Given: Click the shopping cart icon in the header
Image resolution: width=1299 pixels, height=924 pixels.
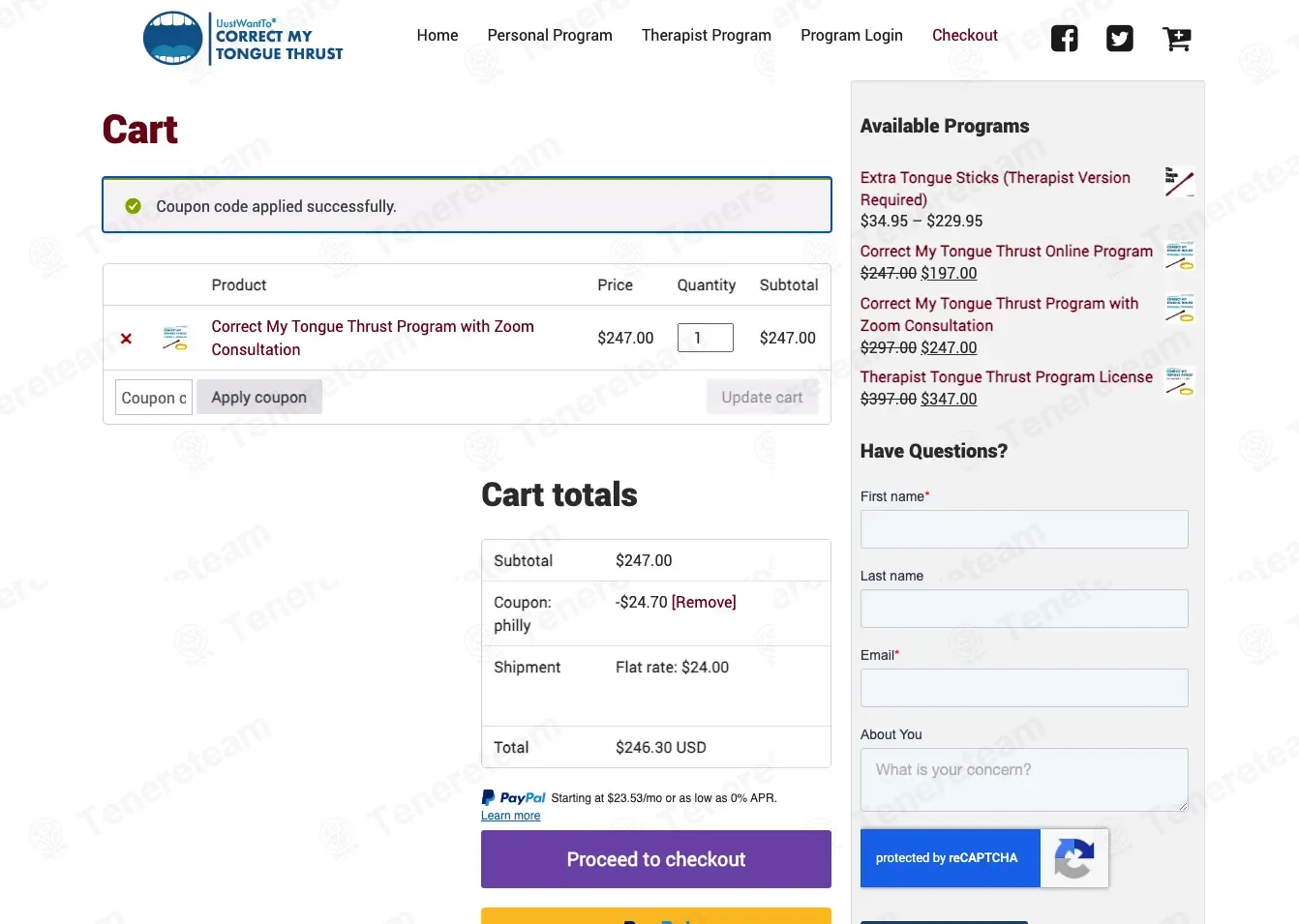Looking at the screenshot, I should [x=1176, y=39].
